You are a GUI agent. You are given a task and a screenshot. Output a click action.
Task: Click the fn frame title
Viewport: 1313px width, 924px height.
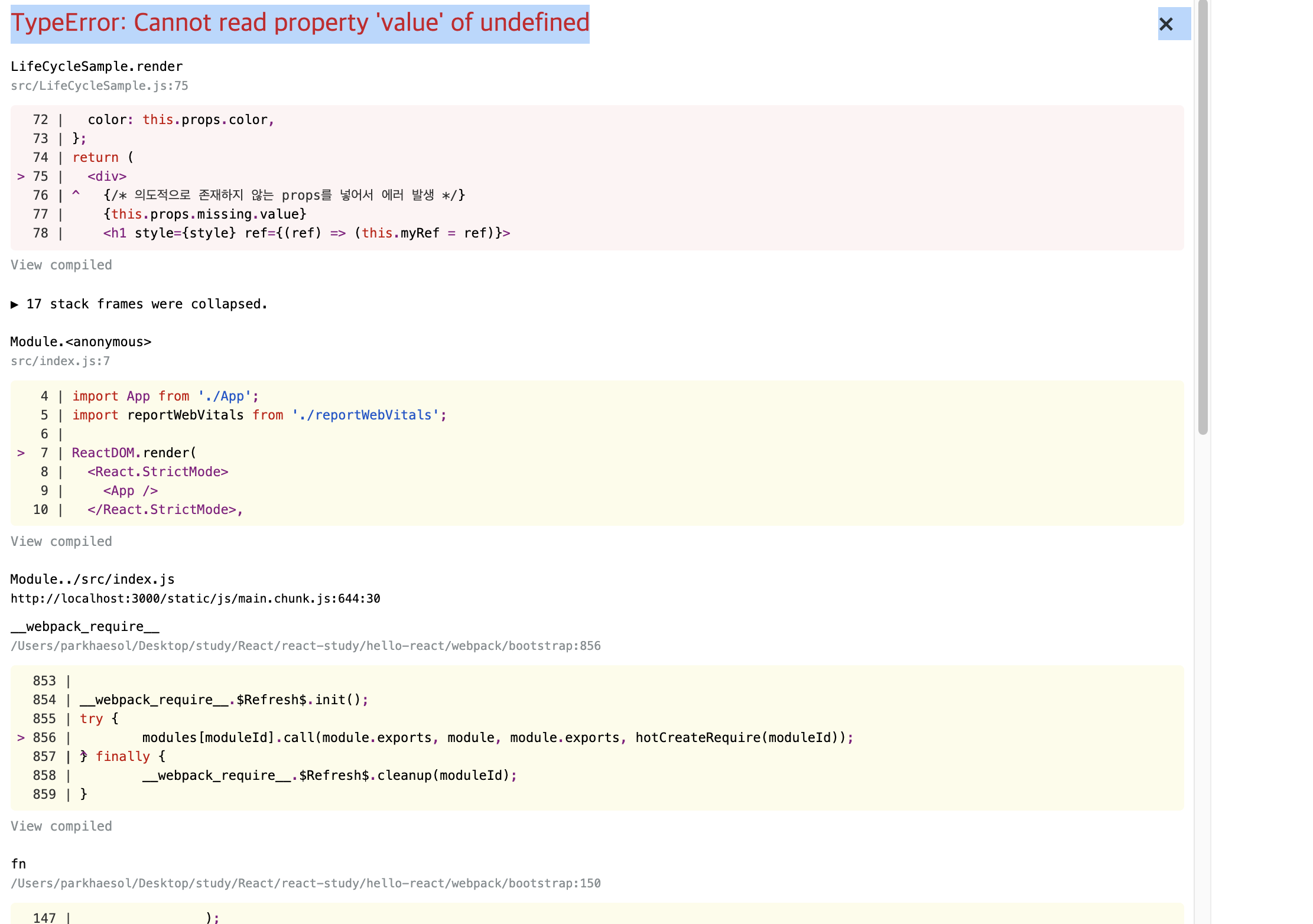click(18, 864)
